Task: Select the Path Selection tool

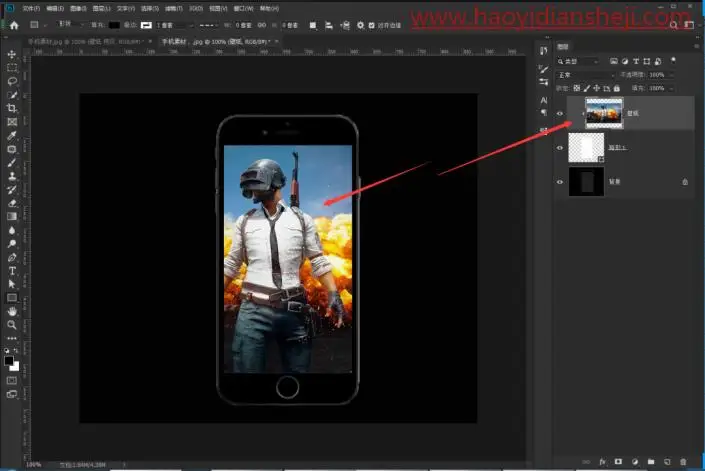Action: (x=12, y=284)
